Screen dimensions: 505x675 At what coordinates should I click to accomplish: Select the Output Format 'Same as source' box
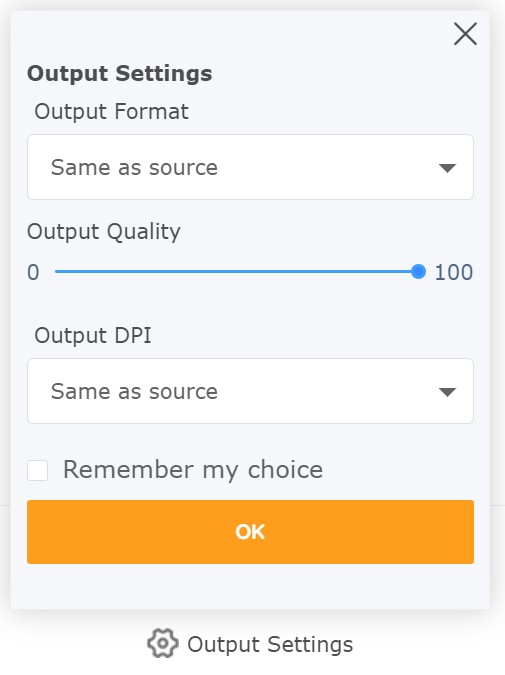point(250,167)
